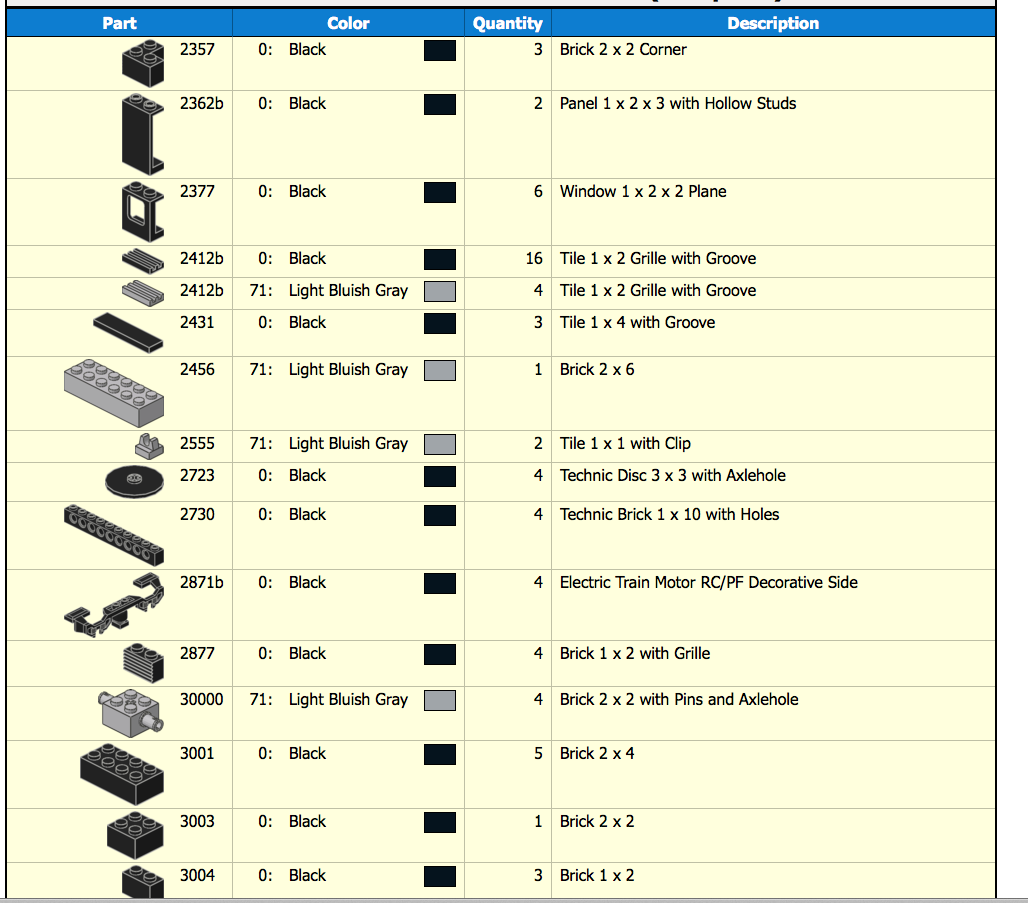Image resolution: width=1028 pixels, height=903 pixels.
Task: Select part number 3001
Action: point(197,753)
